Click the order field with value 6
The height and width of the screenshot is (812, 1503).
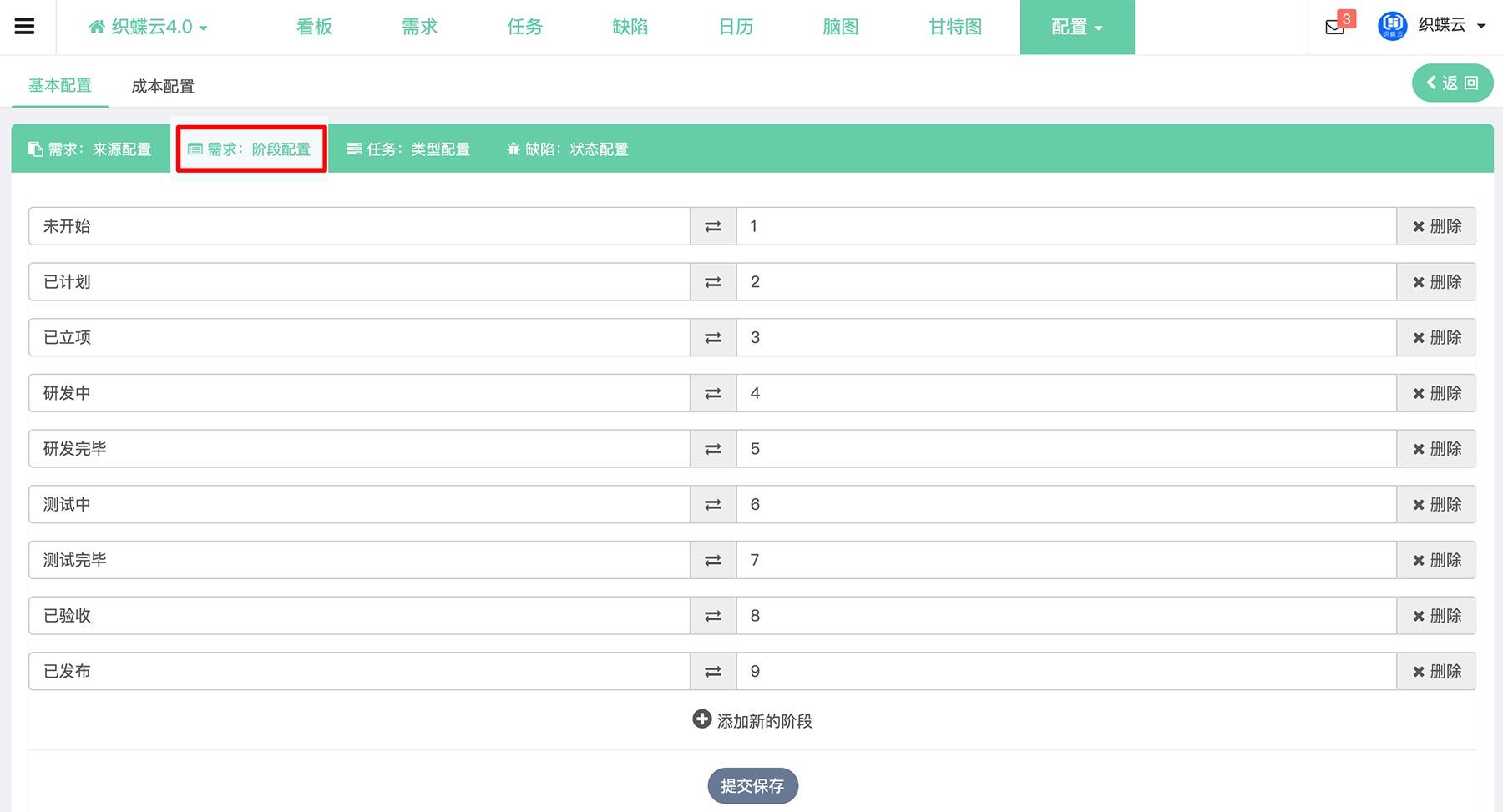[1066, 504]
